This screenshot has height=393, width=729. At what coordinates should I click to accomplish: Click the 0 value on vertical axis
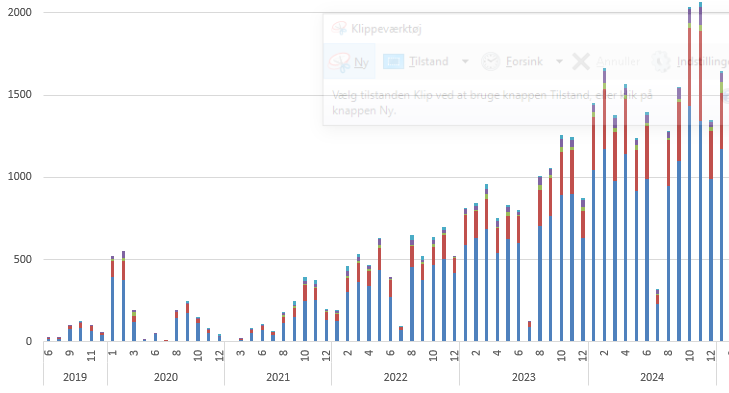tap(29, 341)
